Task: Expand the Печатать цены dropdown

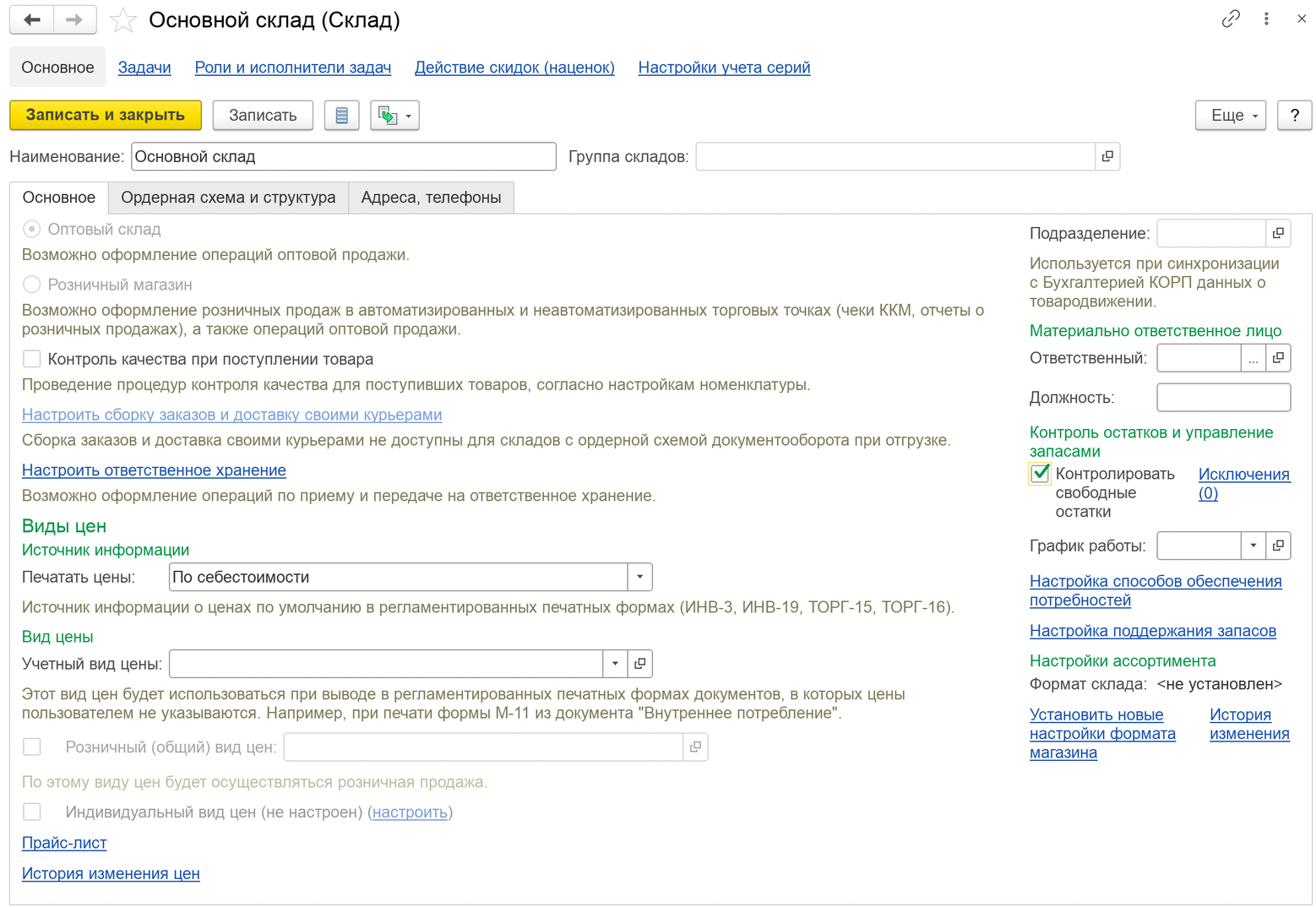Action: tap(639, 577)
